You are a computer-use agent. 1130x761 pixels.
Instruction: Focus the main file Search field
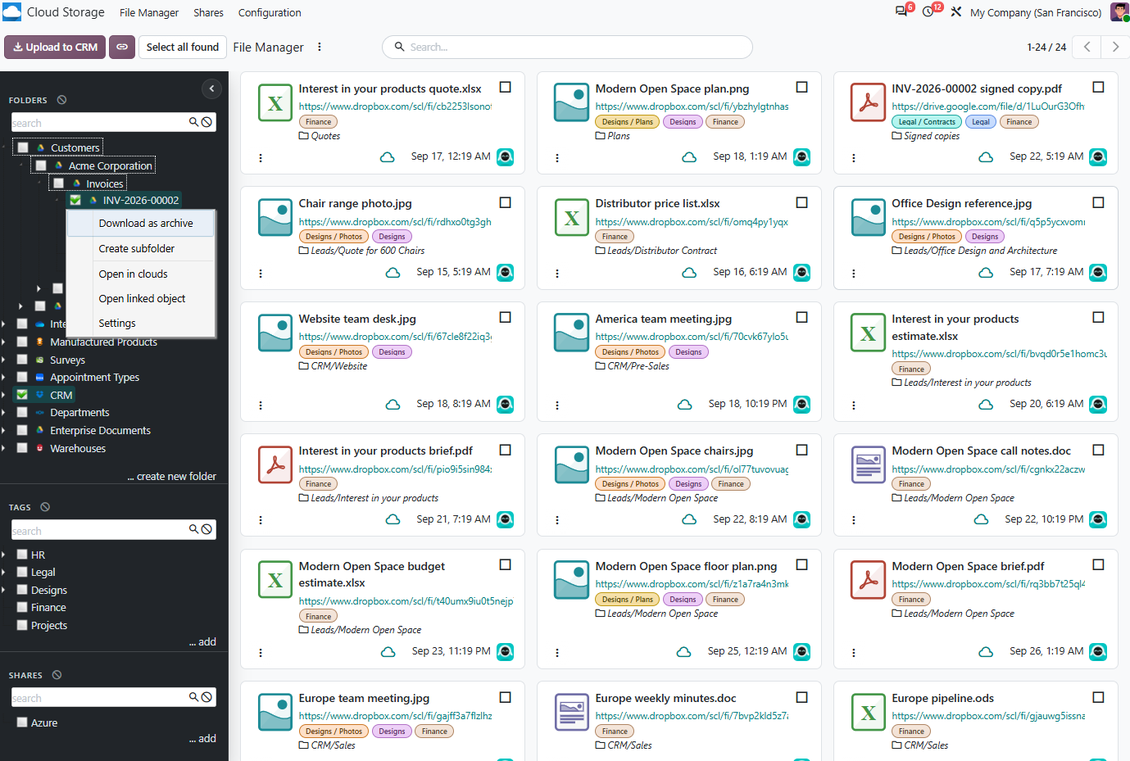[x=567, y=47]
